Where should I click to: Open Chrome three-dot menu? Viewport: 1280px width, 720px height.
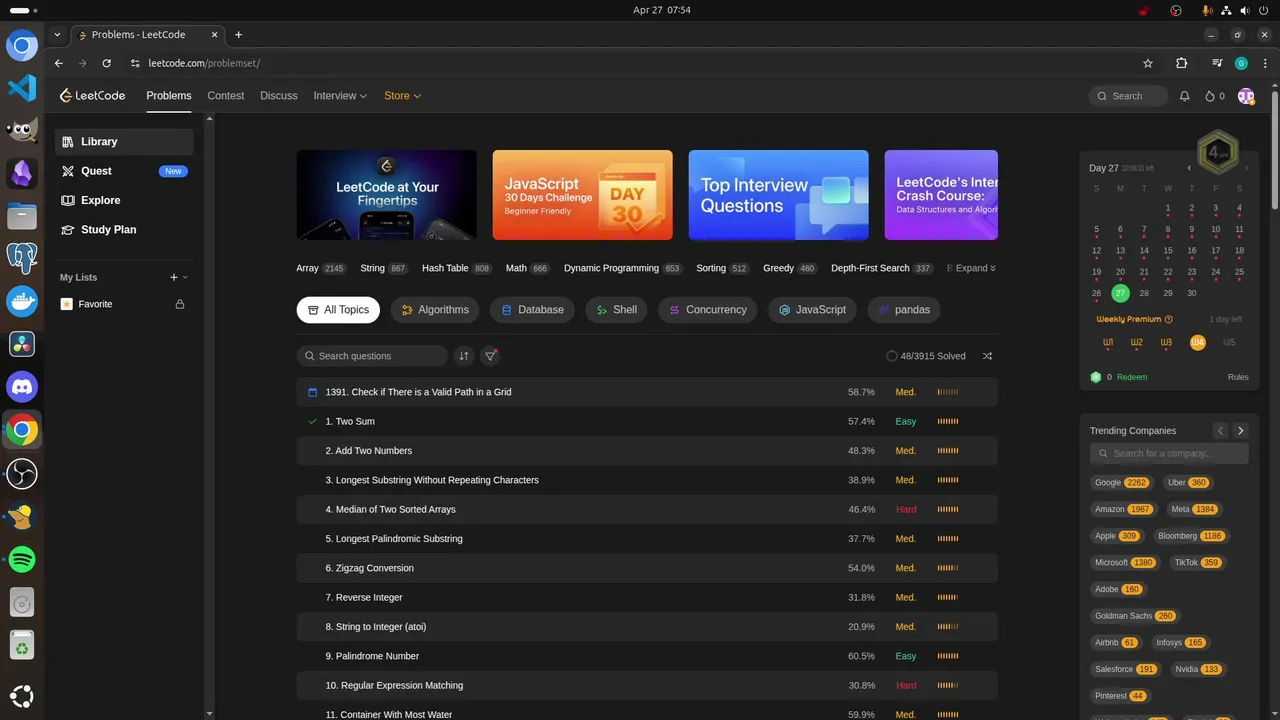tap(1265, 63)
